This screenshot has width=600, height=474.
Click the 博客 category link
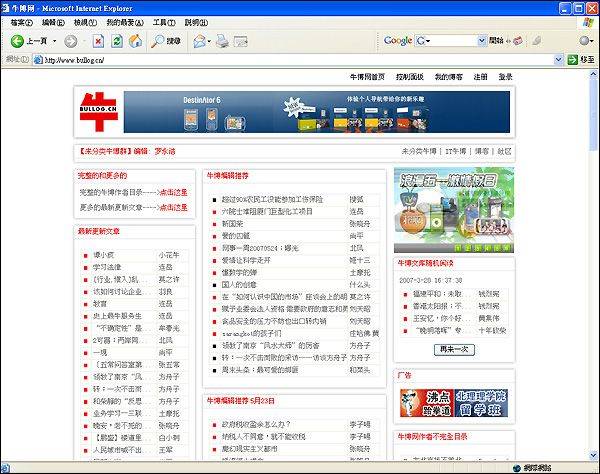click(x=482, y=151)
